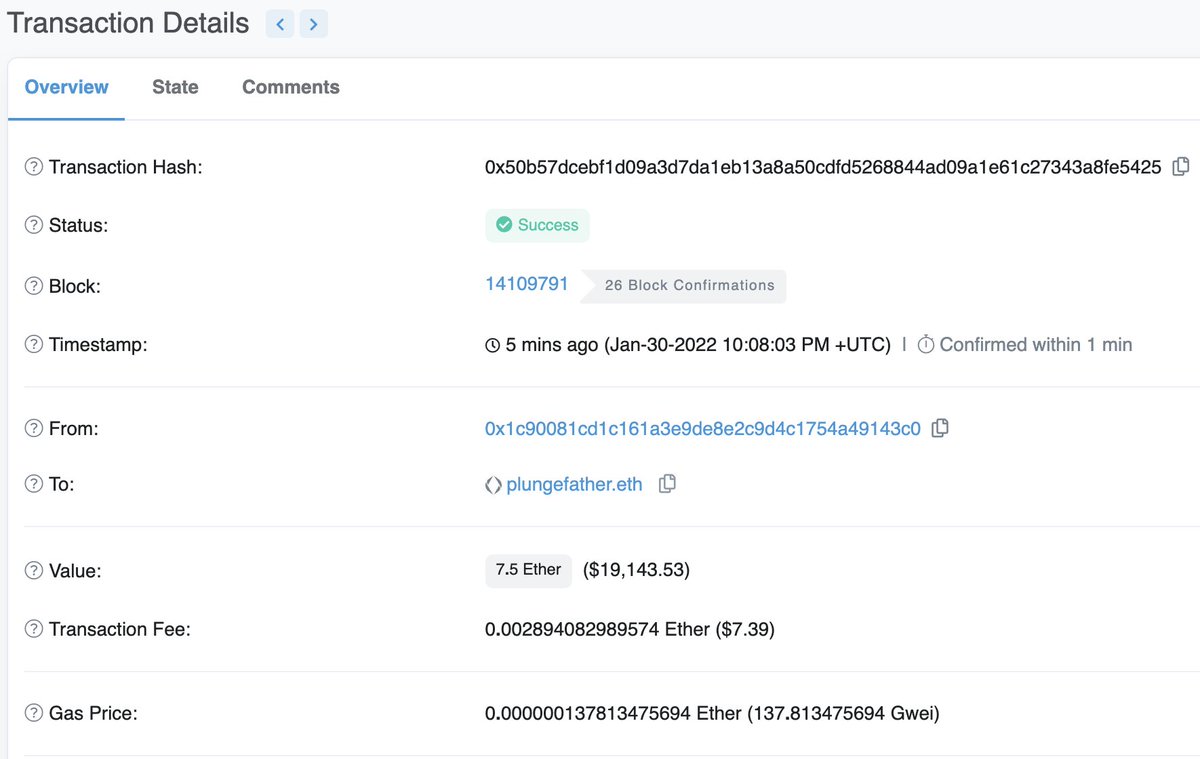Click the ENS angle brackets icon beside plungefather.eth
This screenshot has height=759, width=1200.
[491, 484]
